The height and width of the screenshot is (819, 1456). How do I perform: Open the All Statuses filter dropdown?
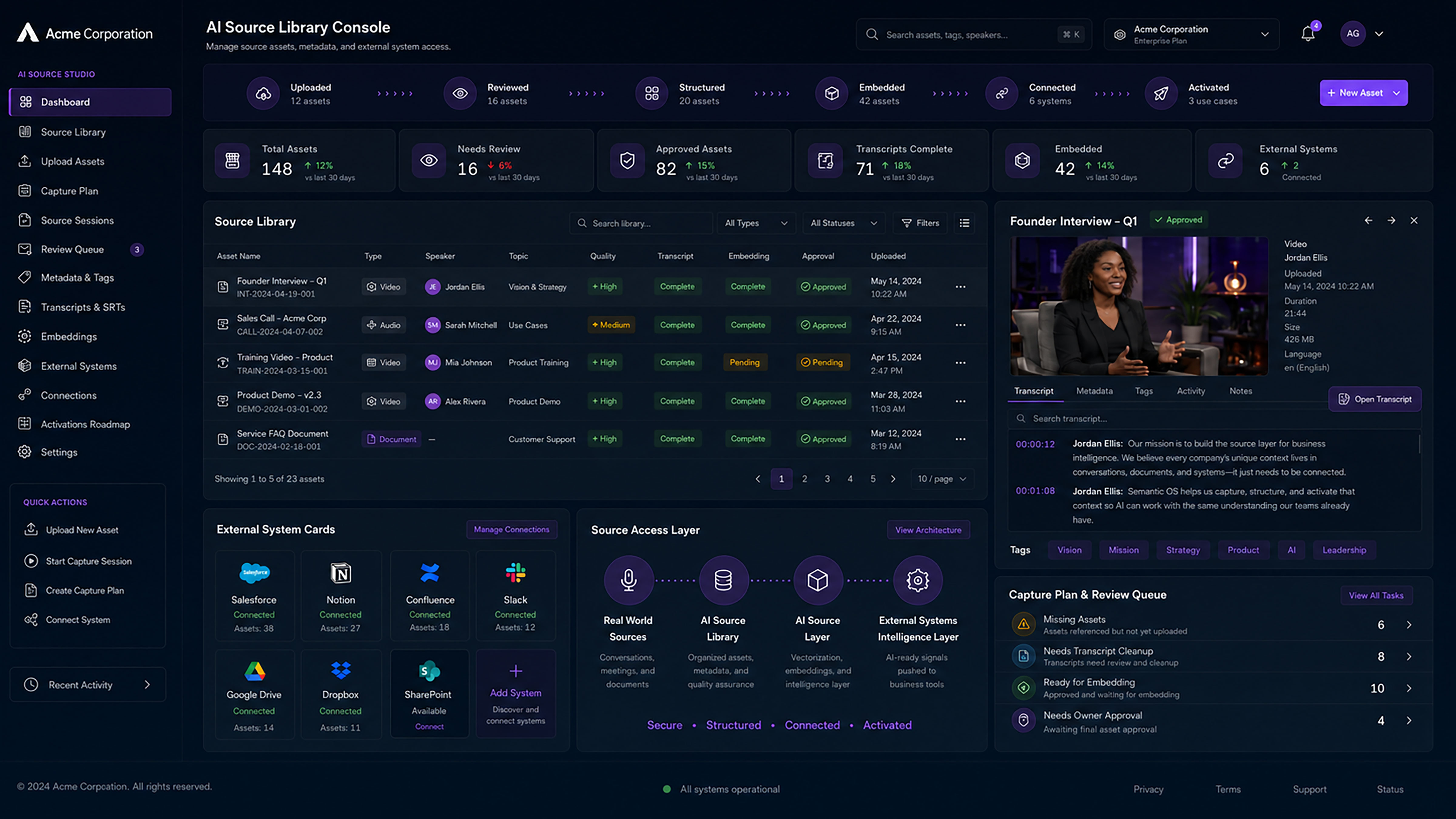(843, 223)
